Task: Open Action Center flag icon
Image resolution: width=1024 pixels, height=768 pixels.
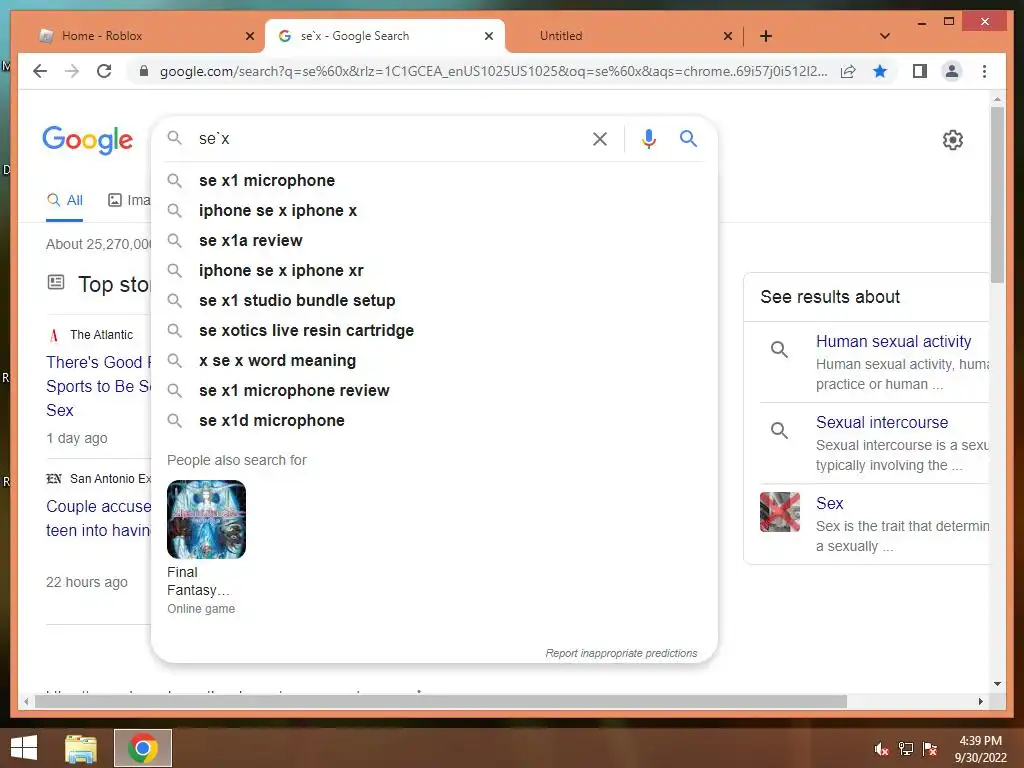Action: pos(930,749)
